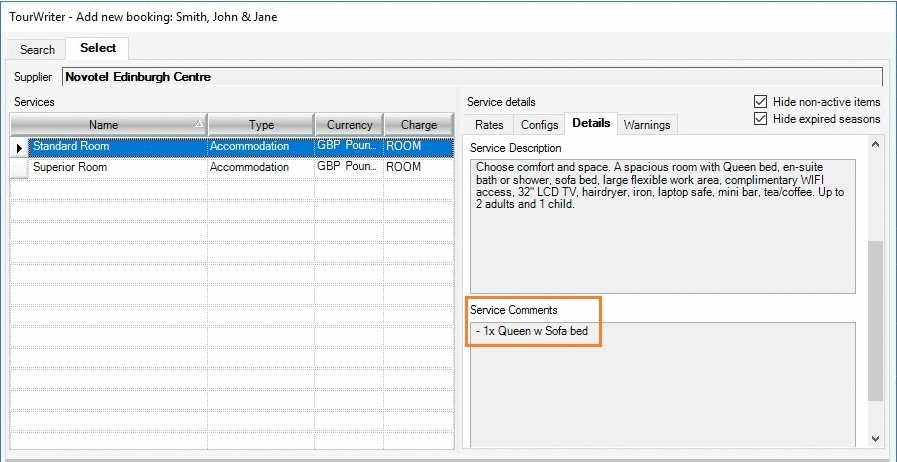897x462 pixels.
Task: Click the Supplier field showing Novotel Edinburgh Centre
Action: click(x=470, y=77)
